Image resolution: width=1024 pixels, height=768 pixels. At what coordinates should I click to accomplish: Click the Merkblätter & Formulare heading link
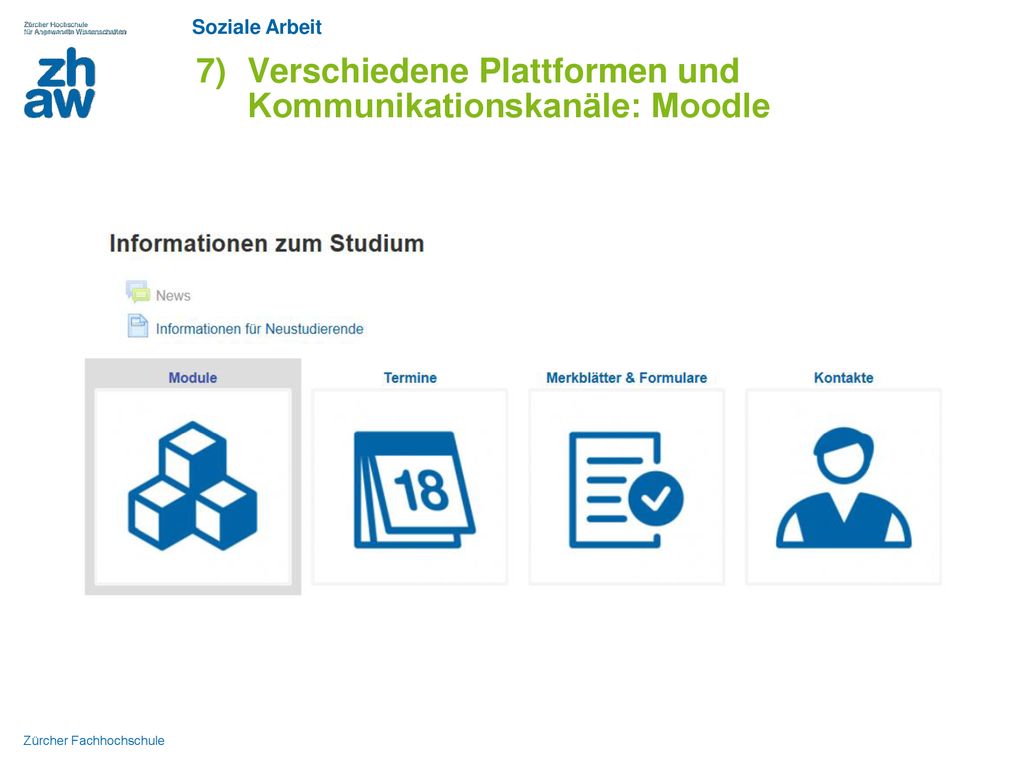(627, 377)
